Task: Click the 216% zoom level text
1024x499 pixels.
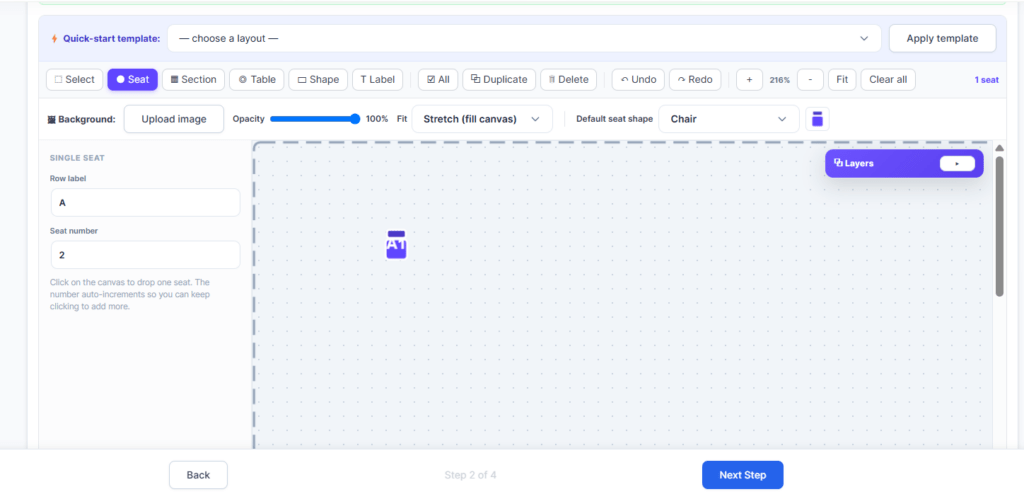Action: (780, 80)
